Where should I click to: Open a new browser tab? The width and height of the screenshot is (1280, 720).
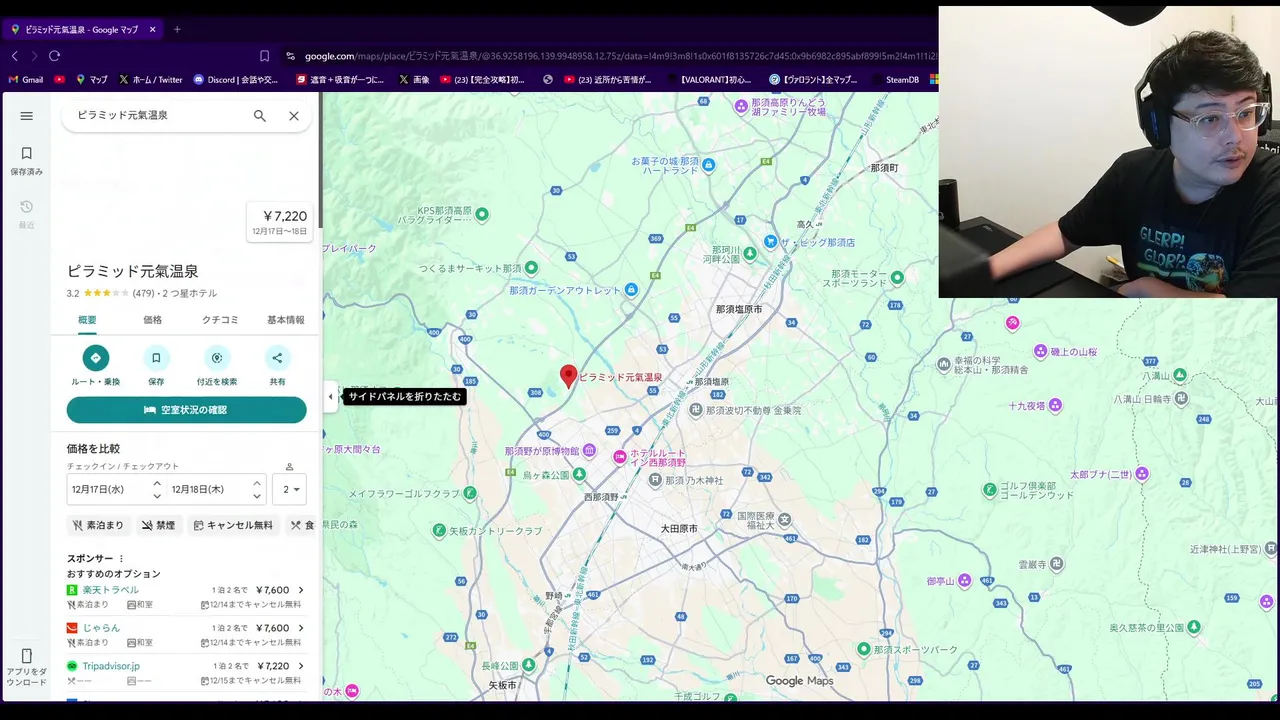pos(177,29)
